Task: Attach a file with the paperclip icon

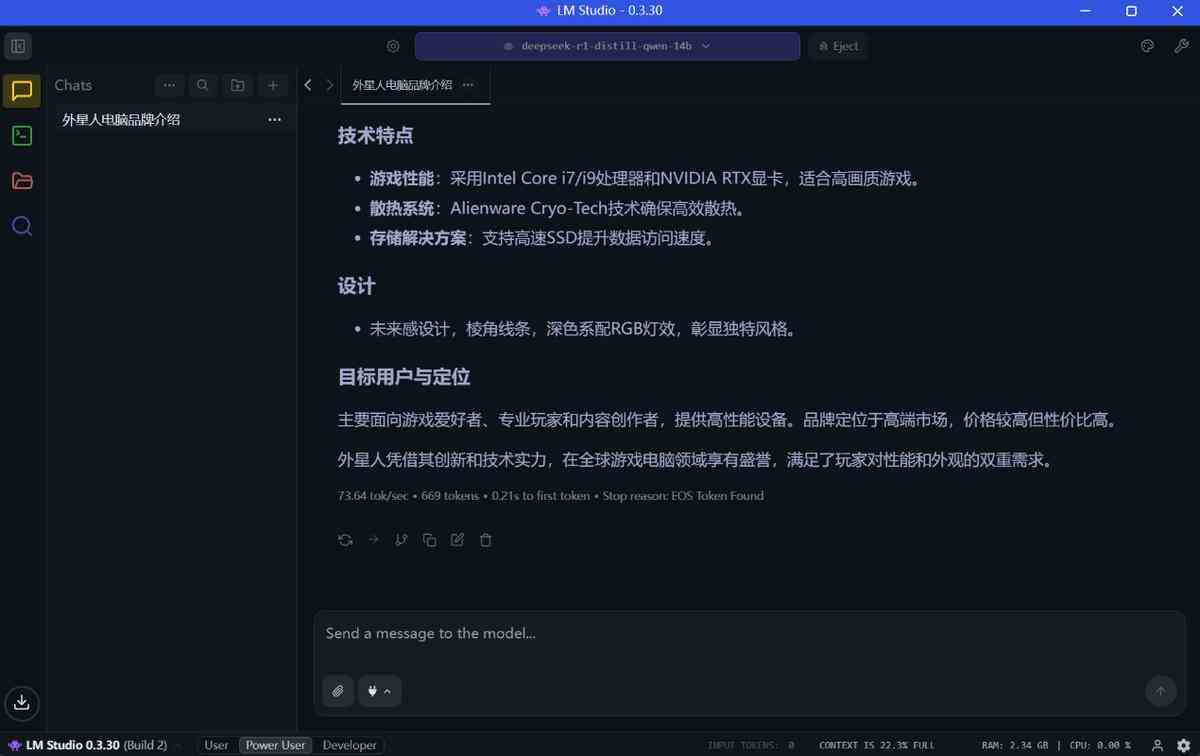Action: pos(337,691)
